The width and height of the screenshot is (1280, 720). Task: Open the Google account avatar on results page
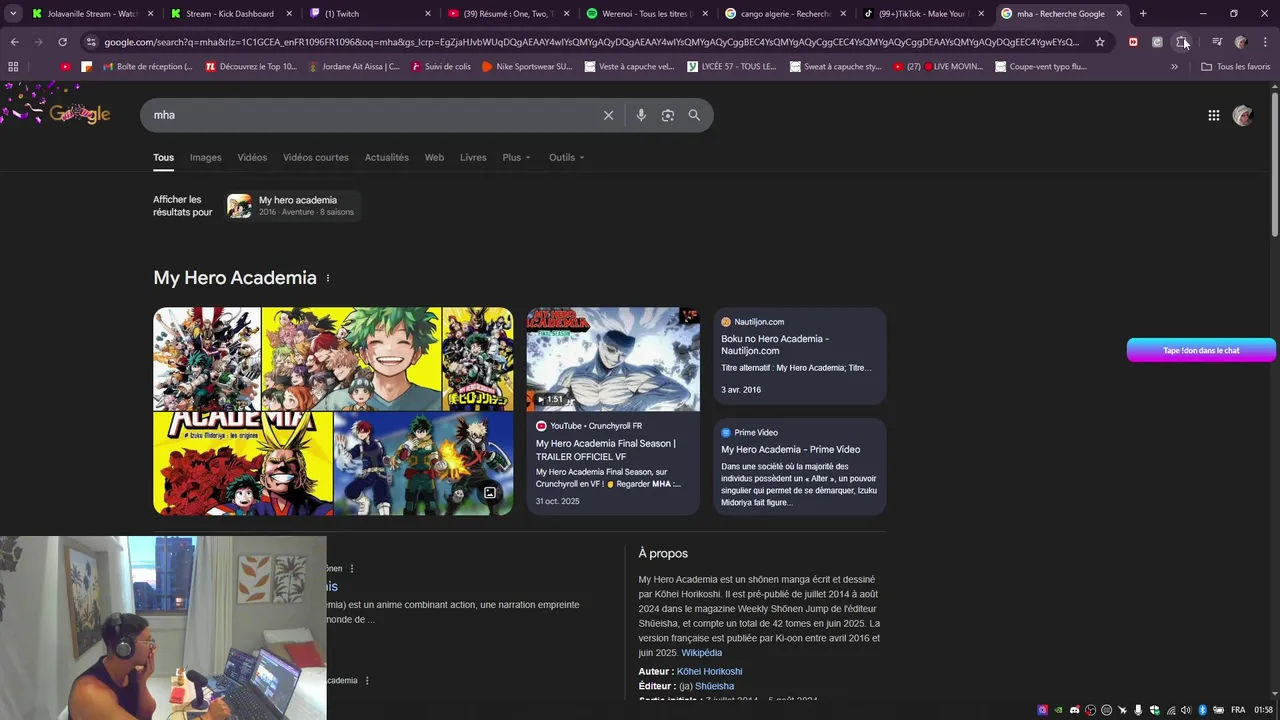tap(1243, 115)
